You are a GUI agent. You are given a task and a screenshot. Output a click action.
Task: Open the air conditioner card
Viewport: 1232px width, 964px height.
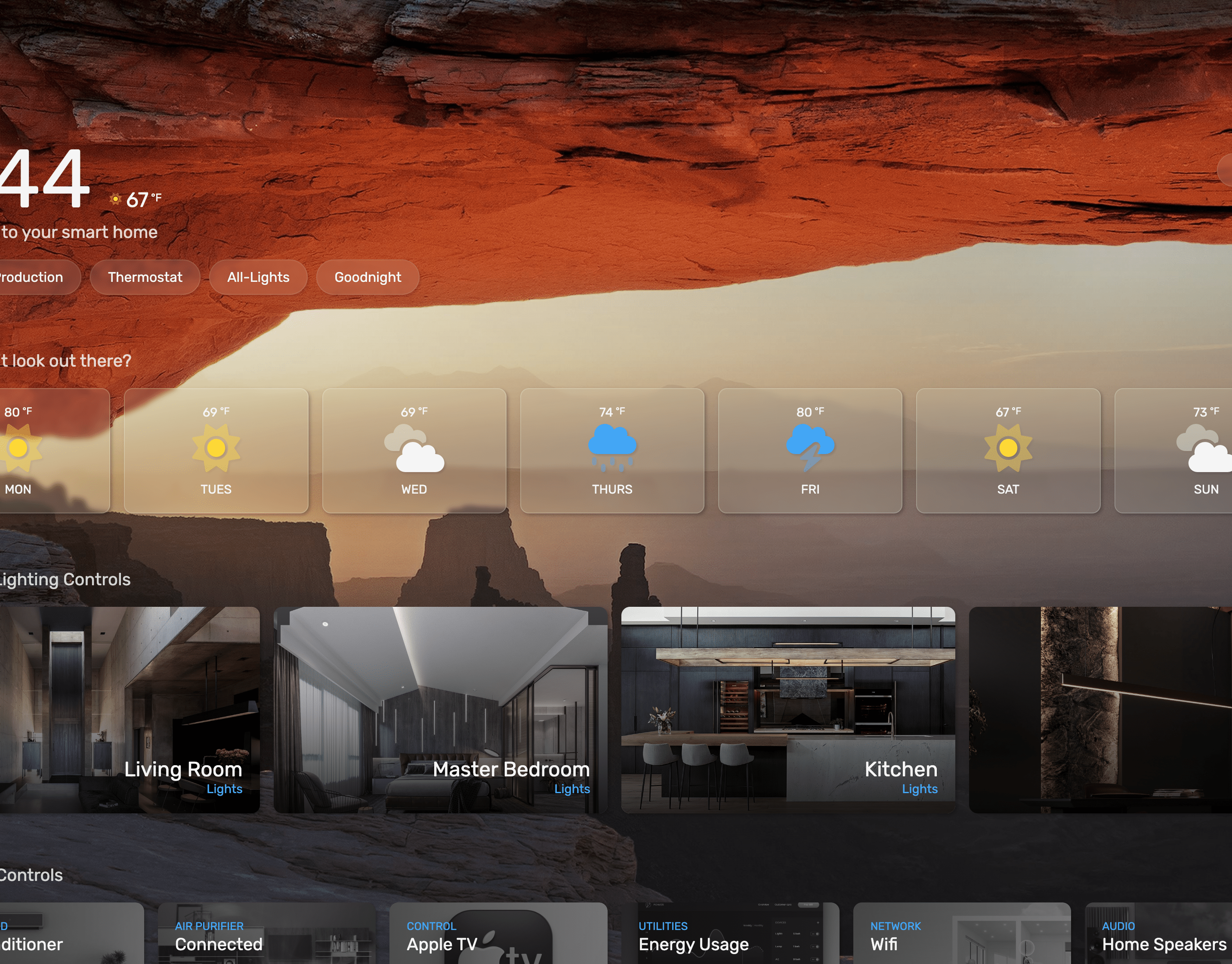72,933
